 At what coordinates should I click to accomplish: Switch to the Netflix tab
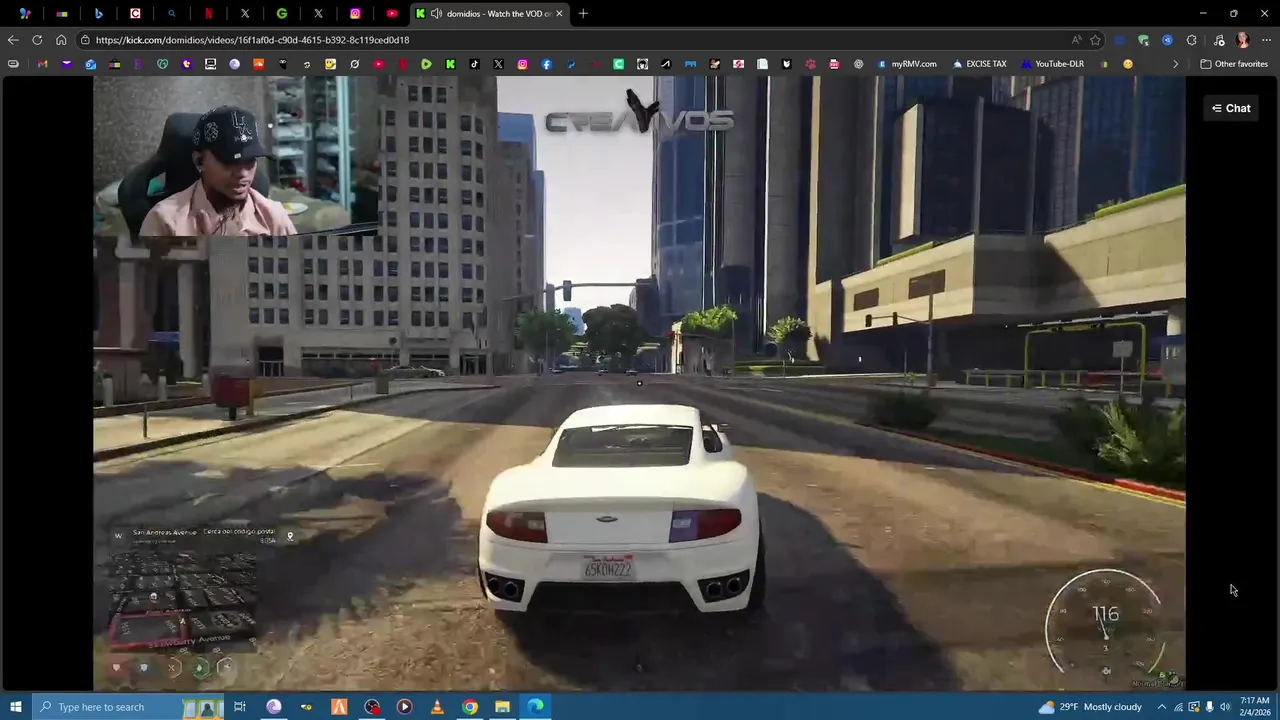pos(208,13)
